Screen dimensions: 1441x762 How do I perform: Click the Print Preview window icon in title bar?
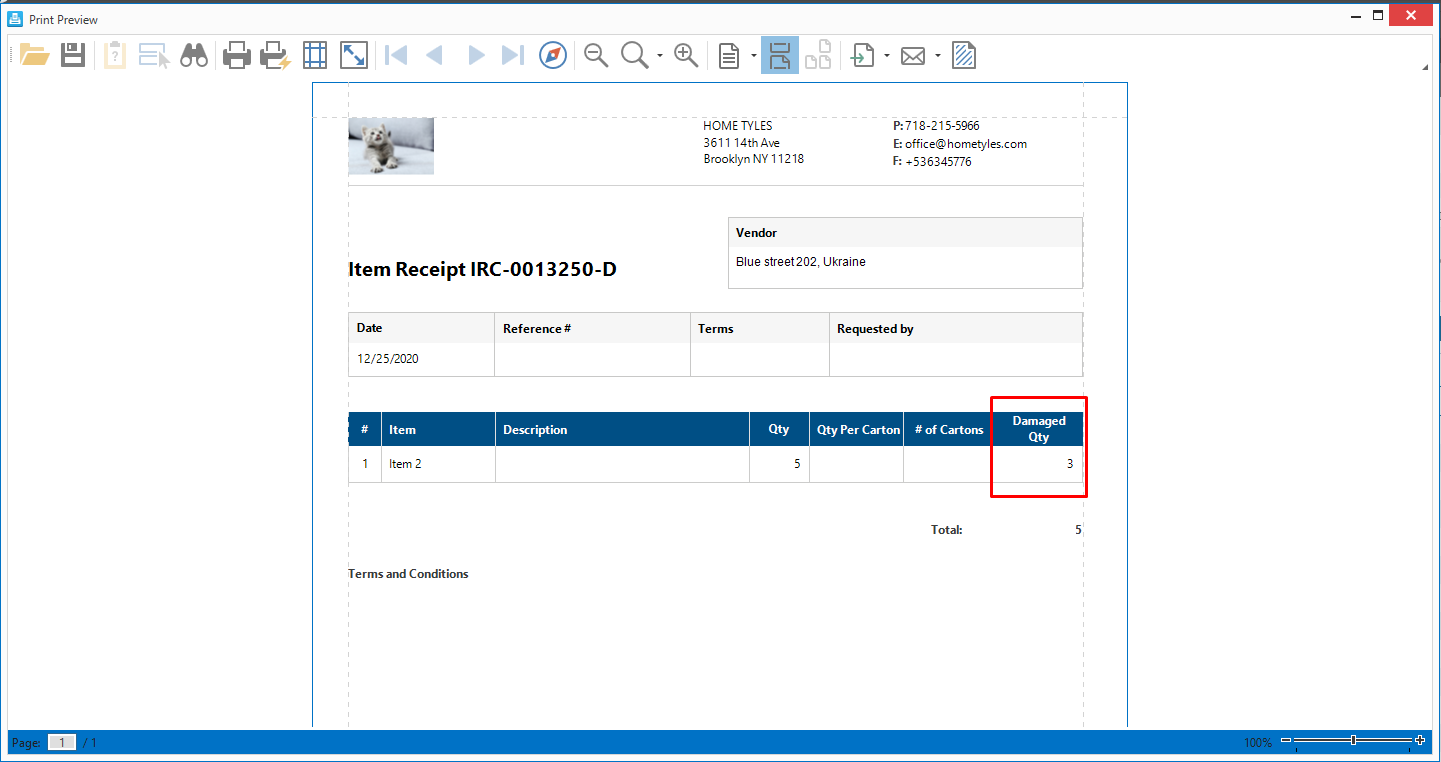(x=15, y=18)
